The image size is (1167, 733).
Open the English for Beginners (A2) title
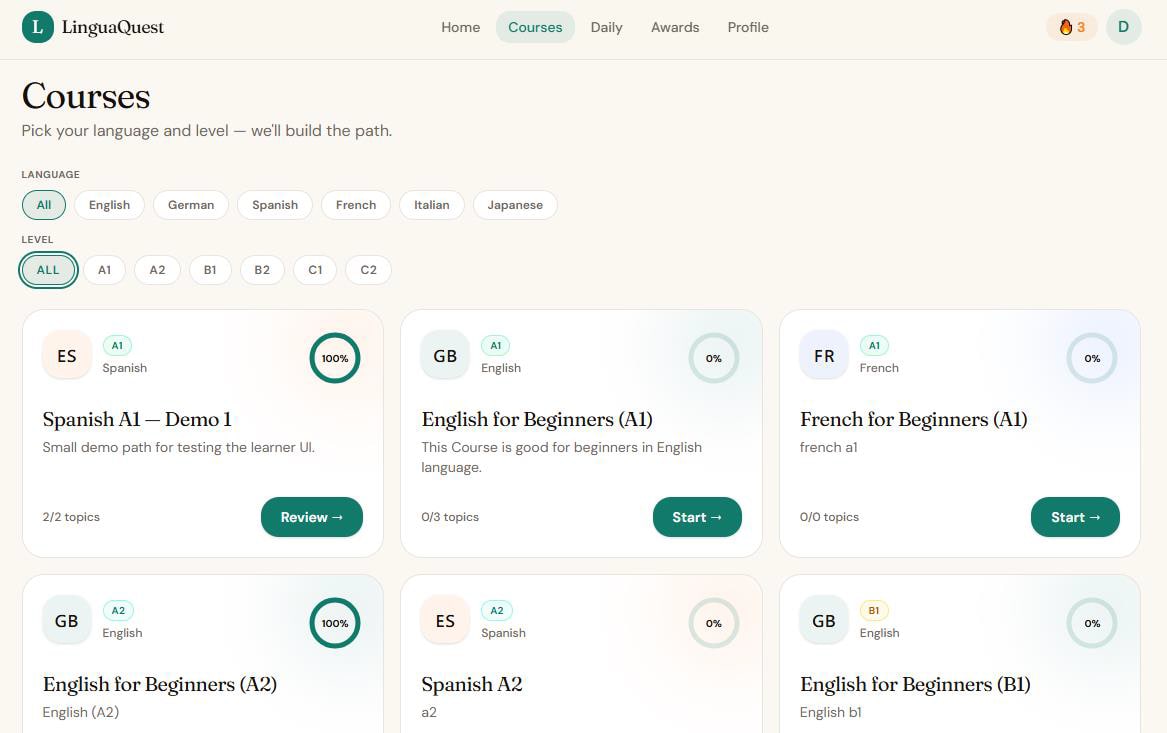[160, 685]
